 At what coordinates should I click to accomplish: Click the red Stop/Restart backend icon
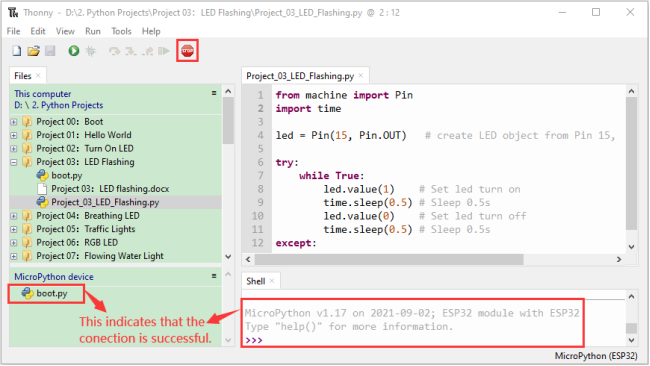click(187, 51)
